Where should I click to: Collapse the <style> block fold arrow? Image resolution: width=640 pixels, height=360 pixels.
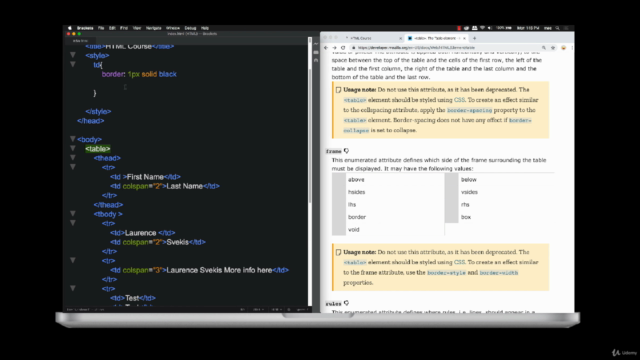click(73, 55)
